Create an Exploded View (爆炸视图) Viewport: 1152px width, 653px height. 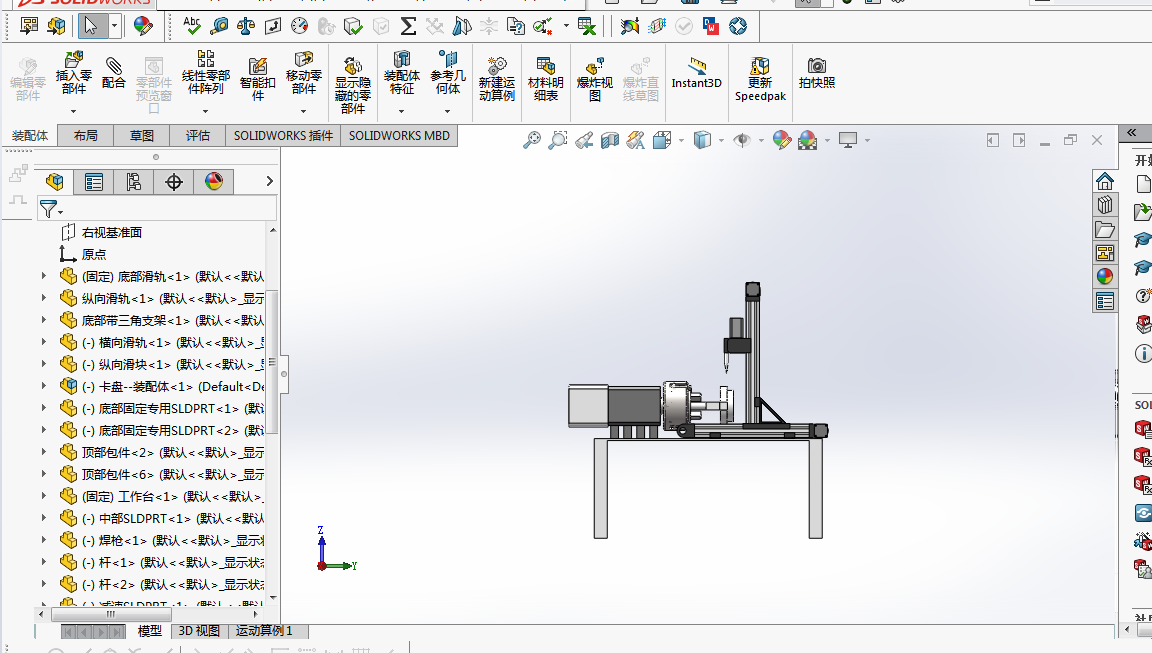[x=594, y=79]
